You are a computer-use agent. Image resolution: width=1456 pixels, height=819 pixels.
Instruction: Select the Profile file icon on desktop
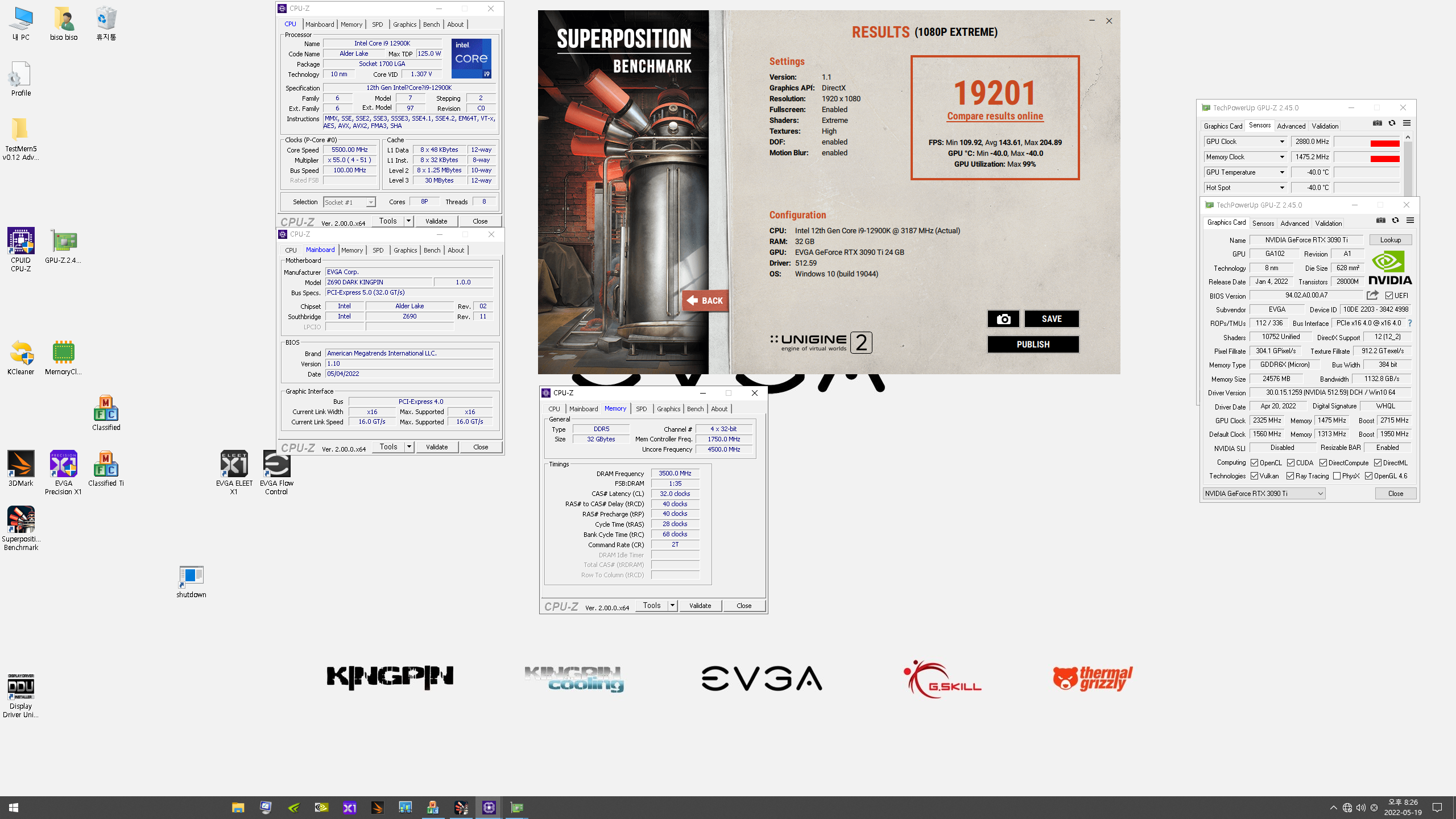[20, 78]
